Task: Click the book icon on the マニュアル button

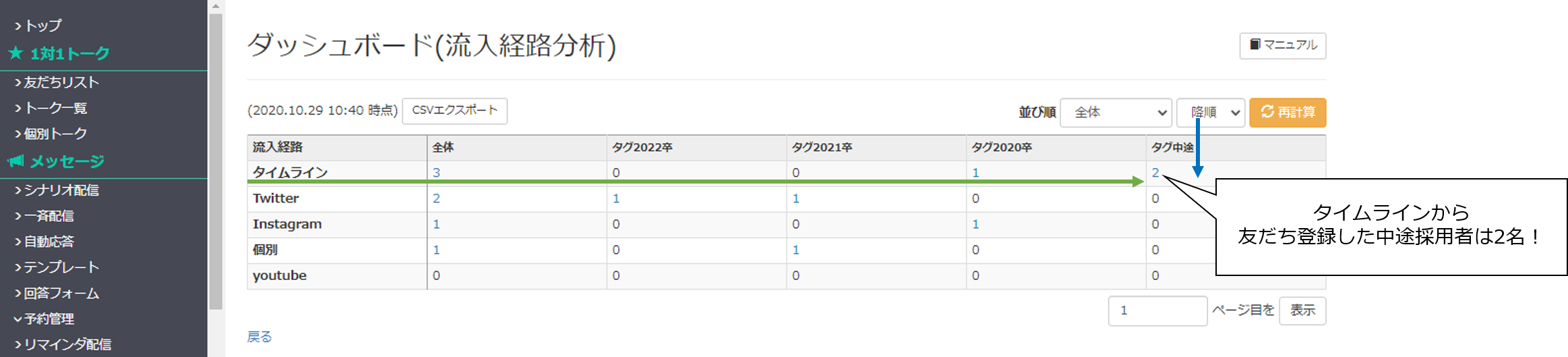Action: point(1255,45)
